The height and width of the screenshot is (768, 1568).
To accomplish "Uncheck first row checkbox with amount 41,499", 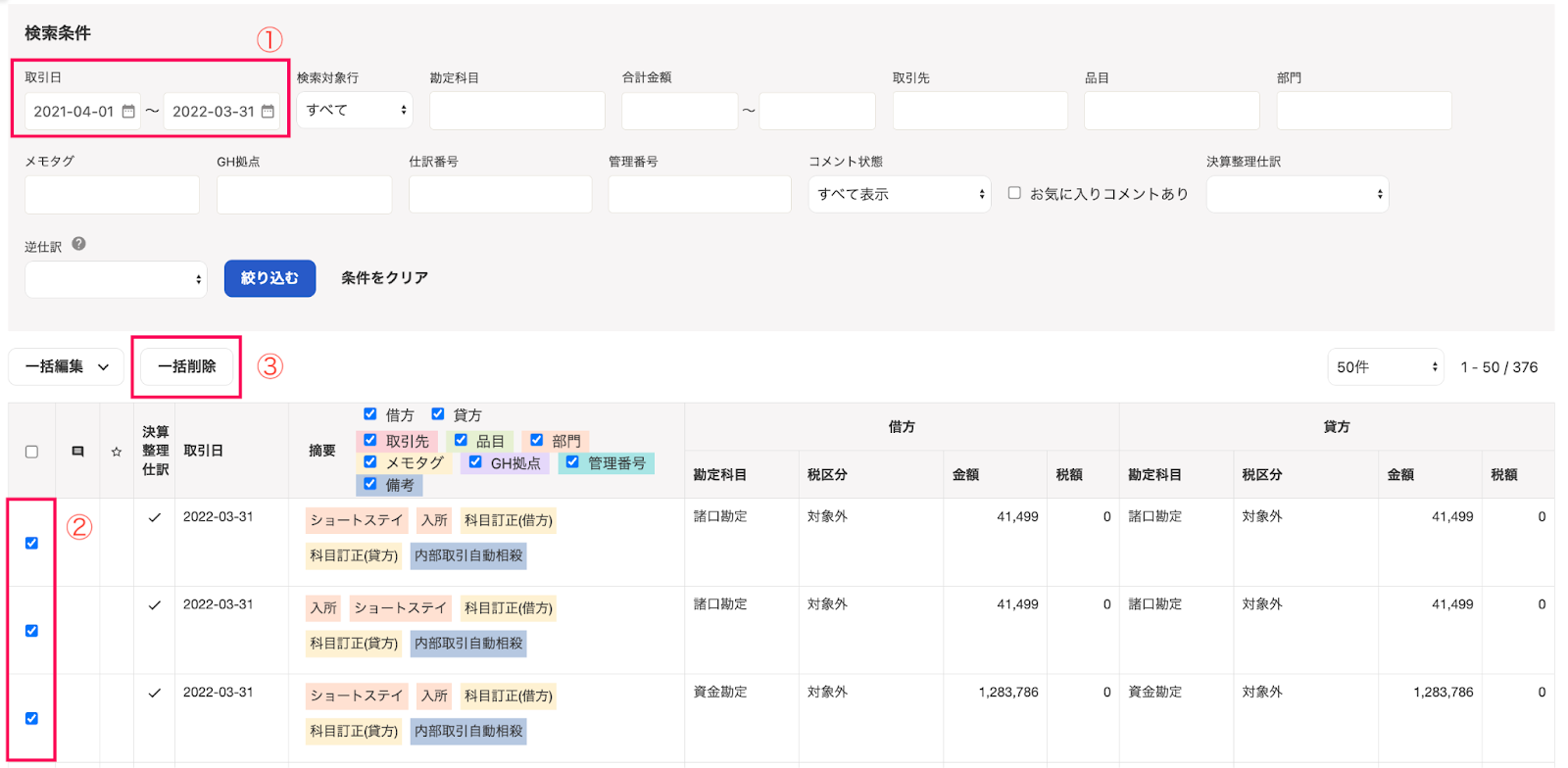I will coord(31,543).
